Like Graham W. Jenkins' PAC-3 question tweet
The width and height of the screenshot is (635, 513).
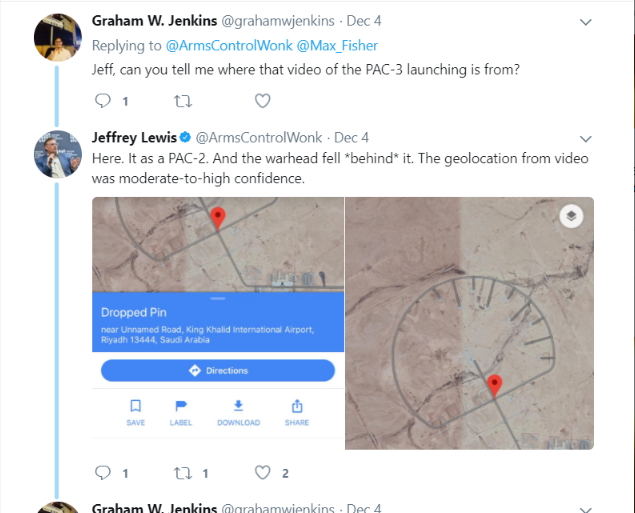262,101
